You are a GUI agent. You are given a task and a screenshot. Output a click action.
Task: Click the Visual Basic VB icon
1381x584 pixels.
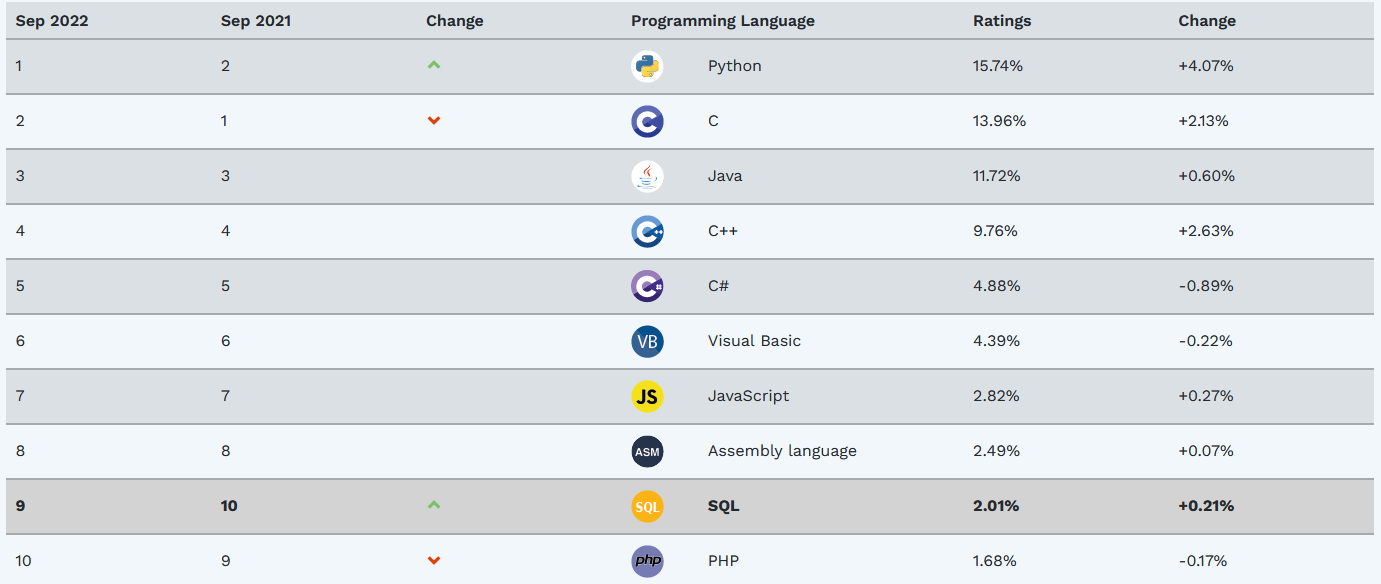tap(647, 341)
